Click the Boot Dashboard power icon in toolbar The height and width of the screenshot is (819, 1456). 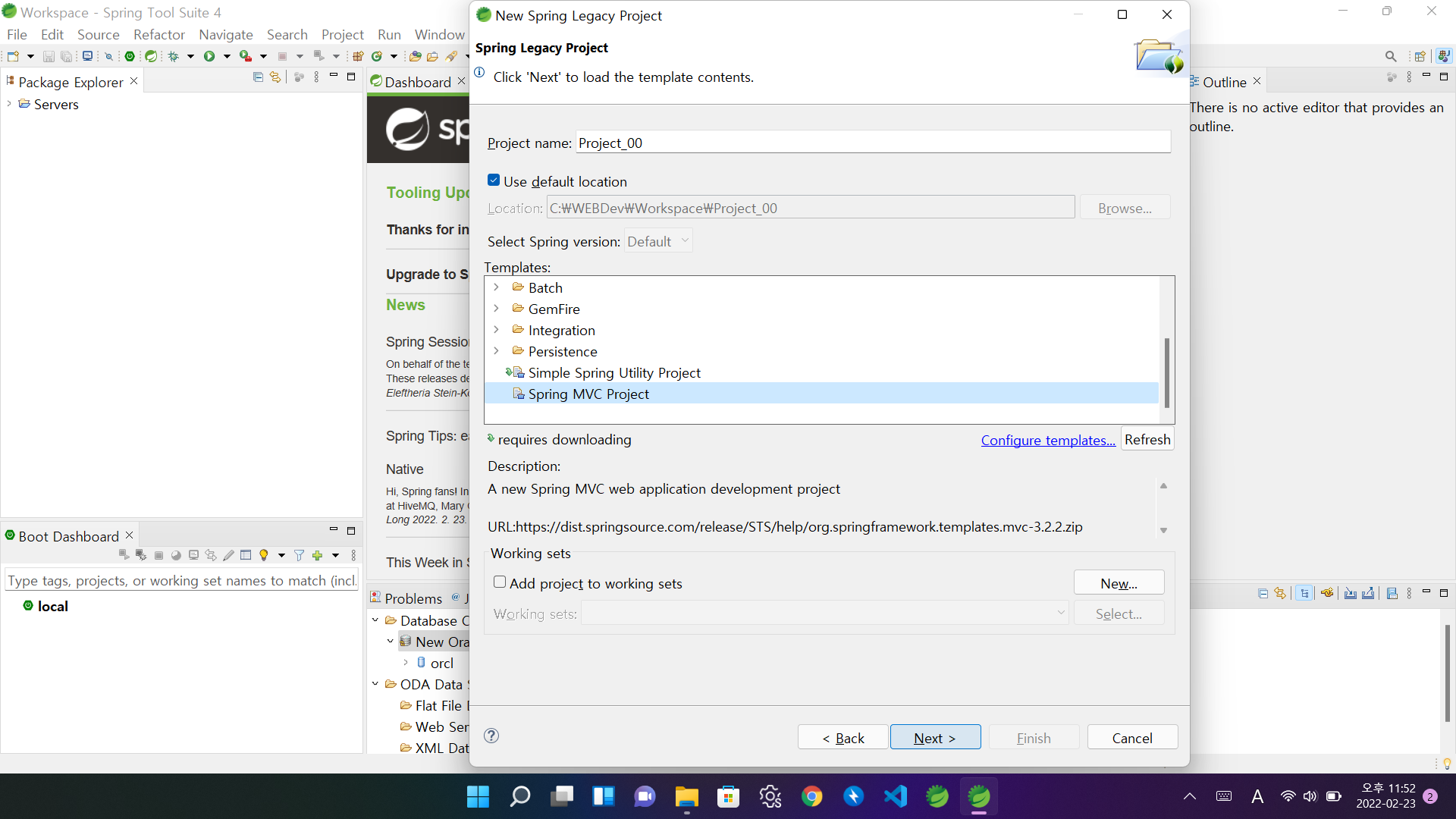(130, 56)
